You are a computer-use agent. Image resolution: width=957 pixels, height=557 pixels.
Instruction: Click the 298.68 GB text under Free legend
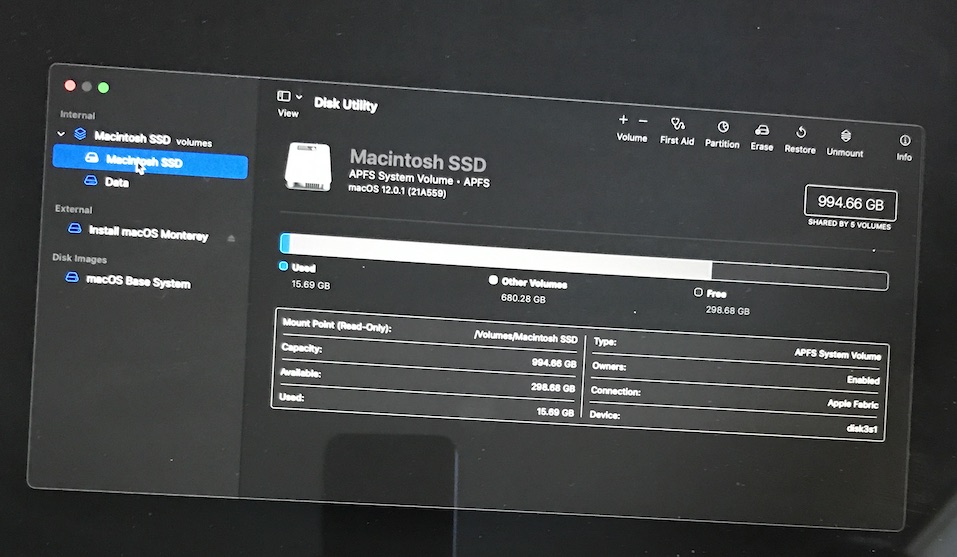(x=728, y=310)
